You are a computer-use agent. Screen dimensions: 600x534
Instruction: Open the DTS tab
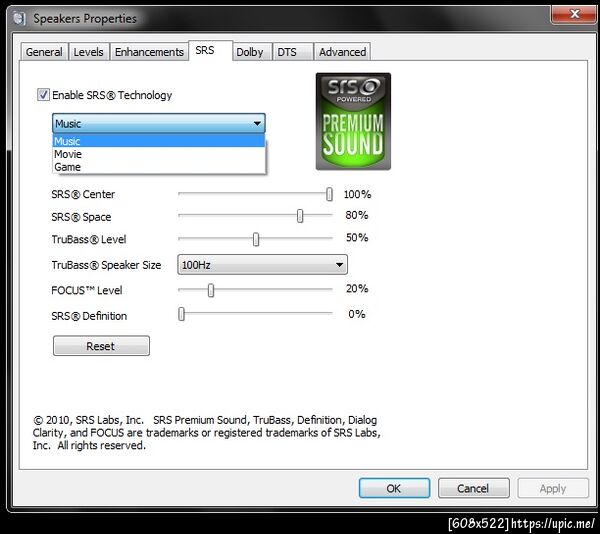[292, 52]
